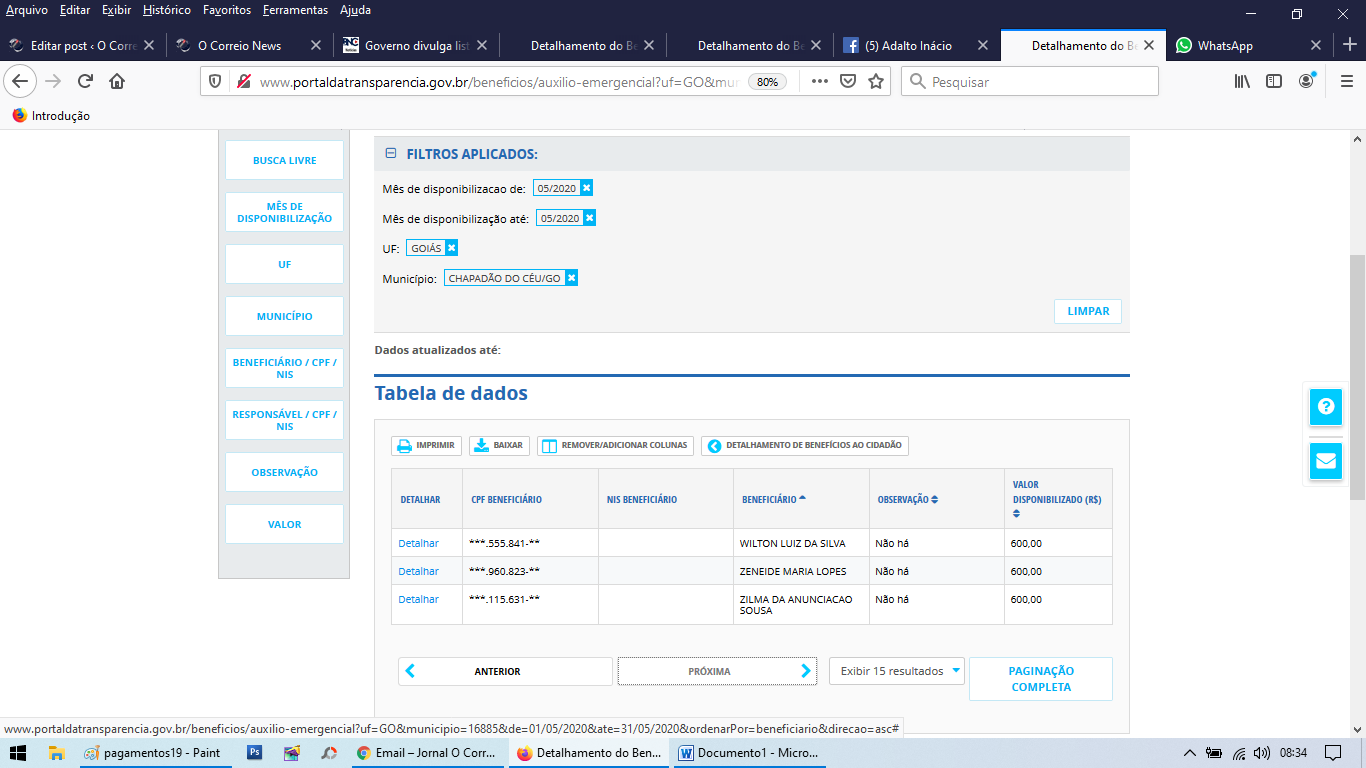Image resolution: width=1366 pixels, height=768 pixels.
Task: Open the BENEFICIÁRIO / CPF / NIS filter
Action: coord(284,368)
